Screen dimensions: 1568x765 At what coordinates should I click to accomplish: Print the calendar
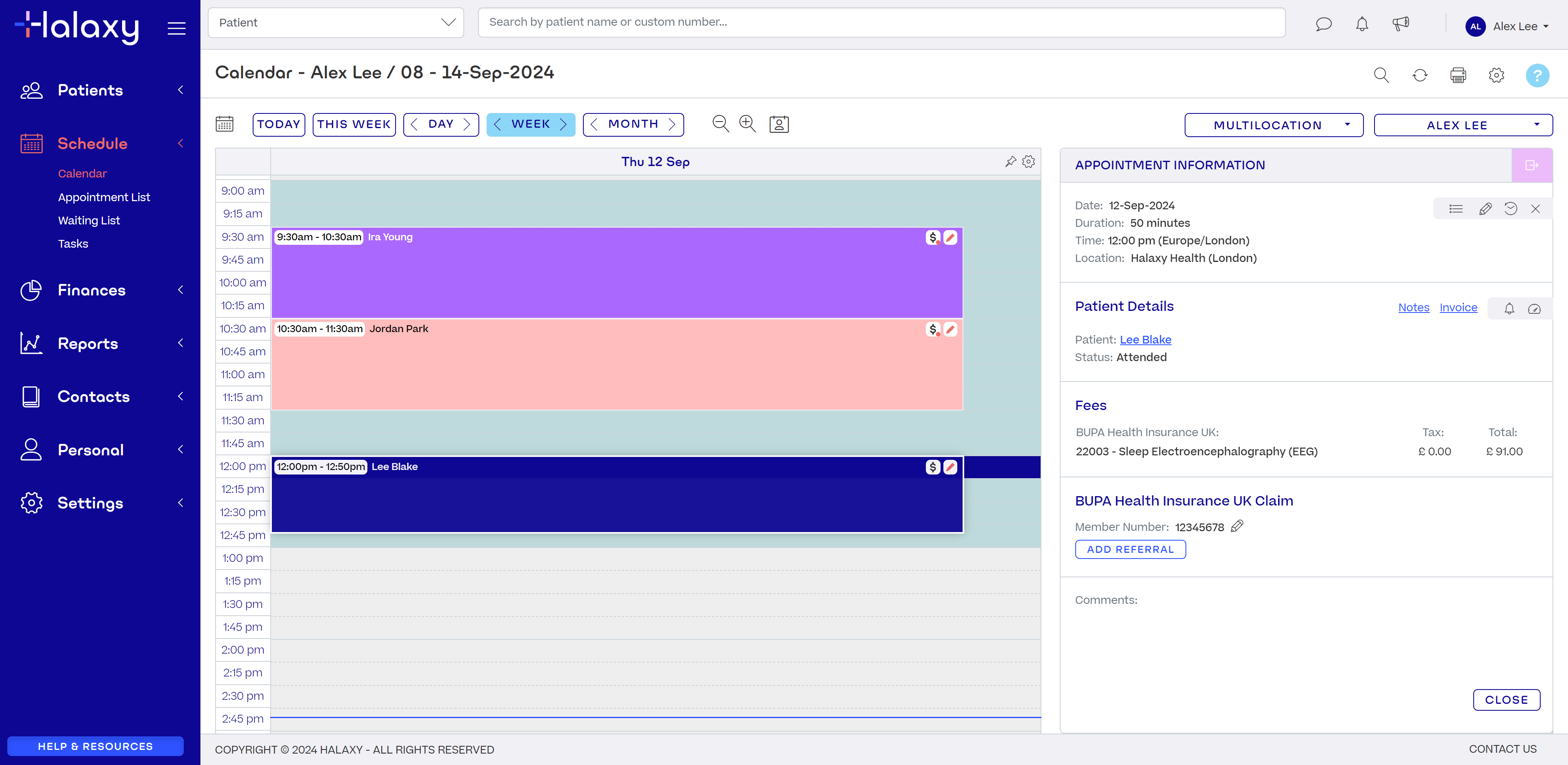tap(1458, 75)
